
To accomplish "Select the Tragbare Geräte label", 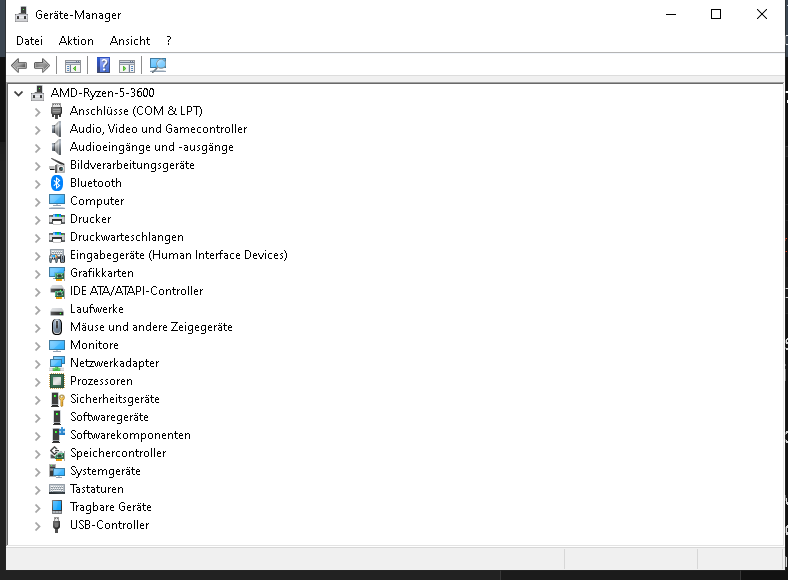I will [111, 507].
